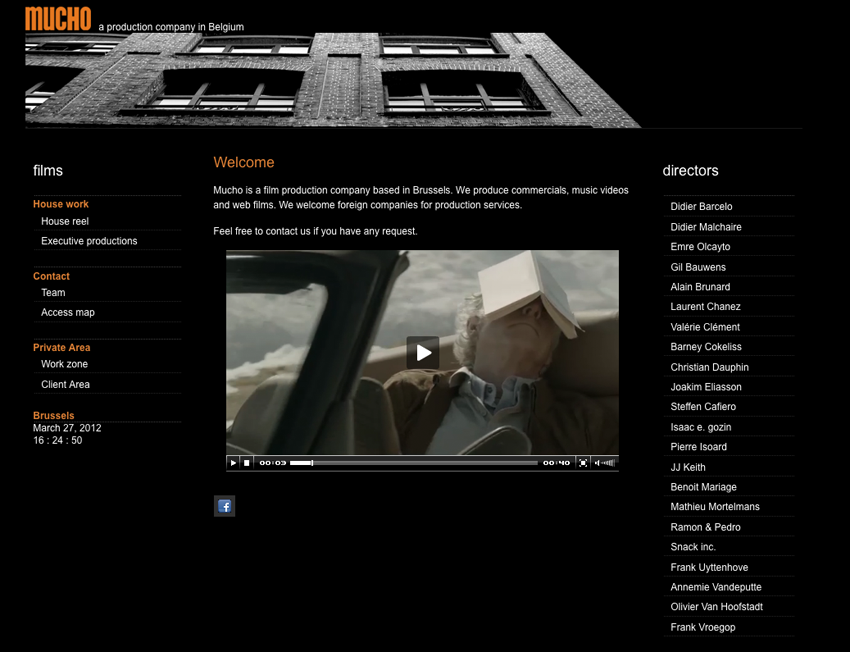850x652 pixels.
Task: Open Olivier Van Hoofstadt's page
Action: 716,607
